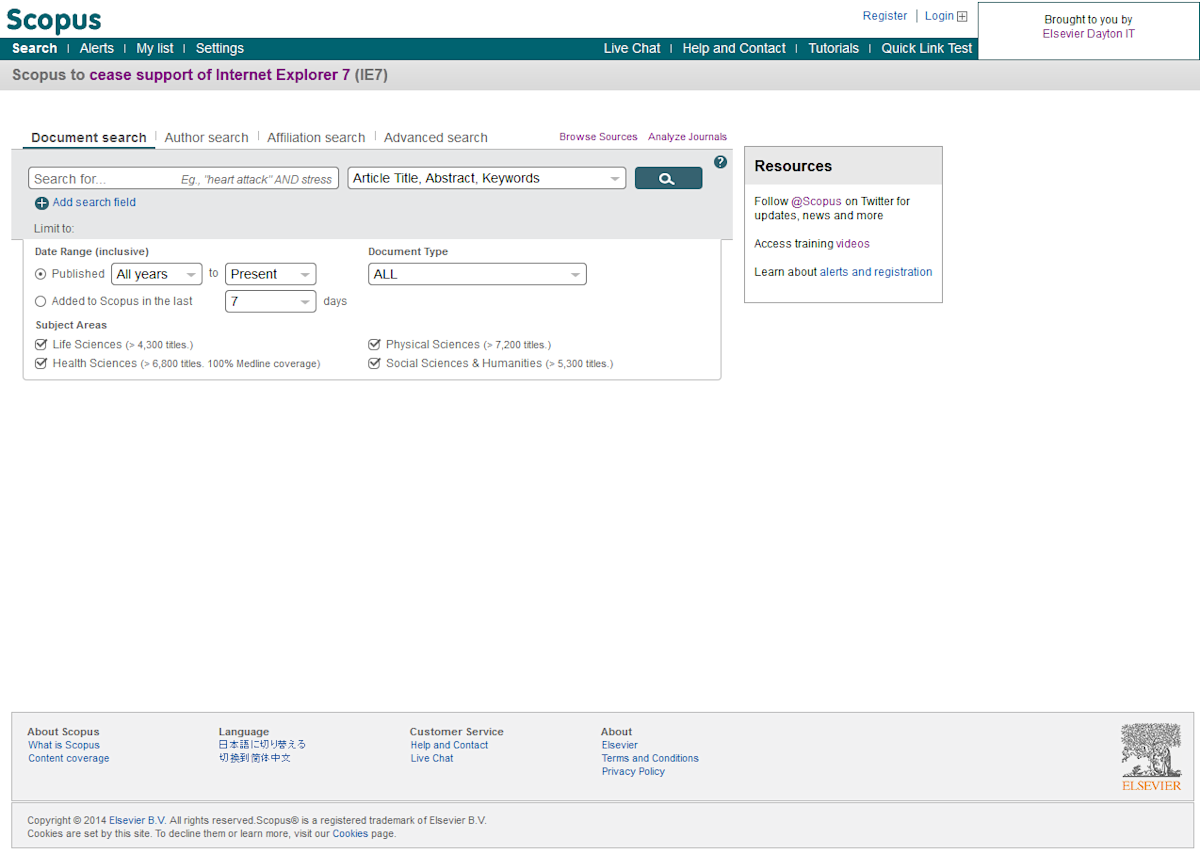Screen dimensions: 1200x854
Task: Click the plus icon to add search field
Action: 41,202
